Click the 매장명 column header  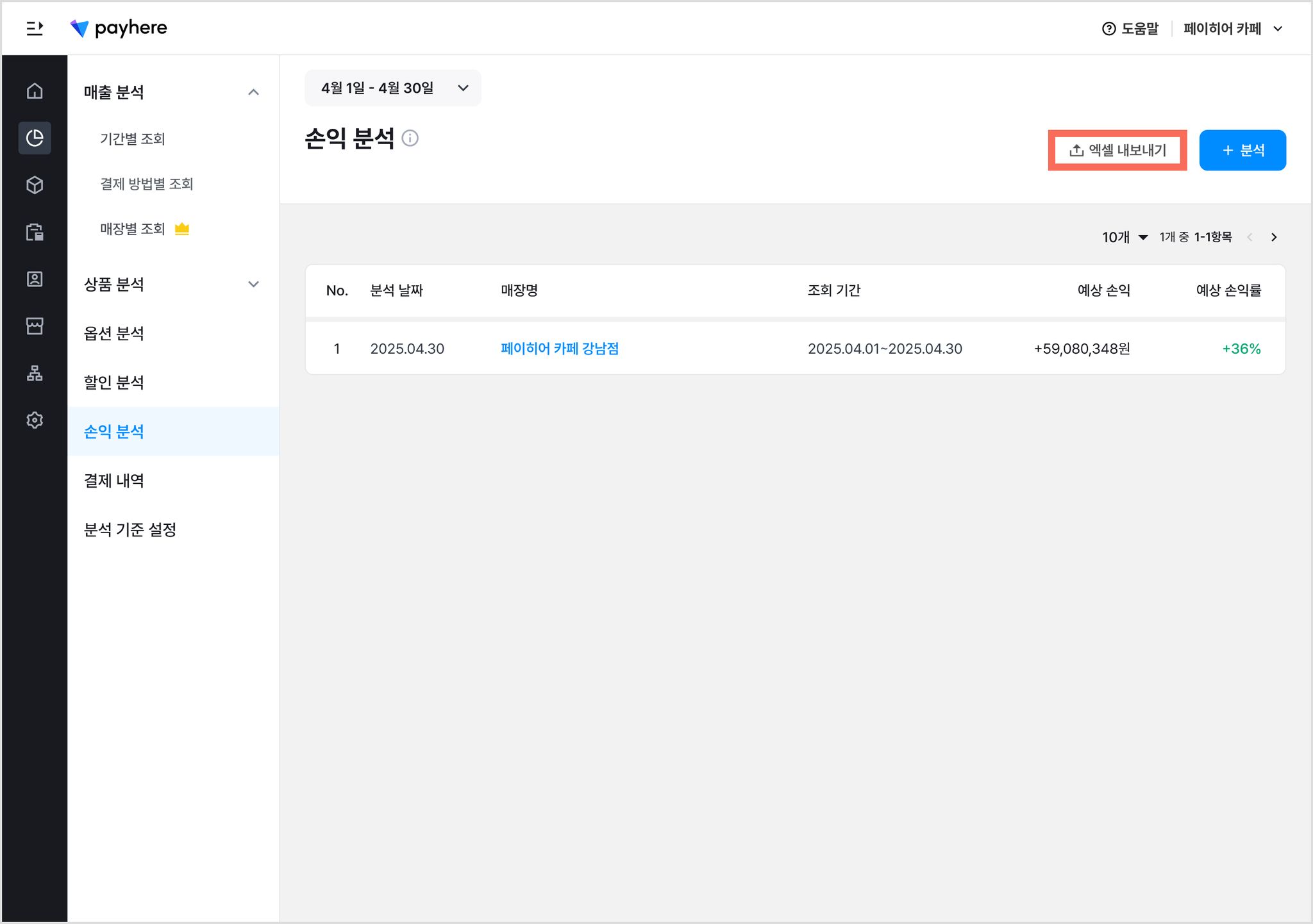519,290
